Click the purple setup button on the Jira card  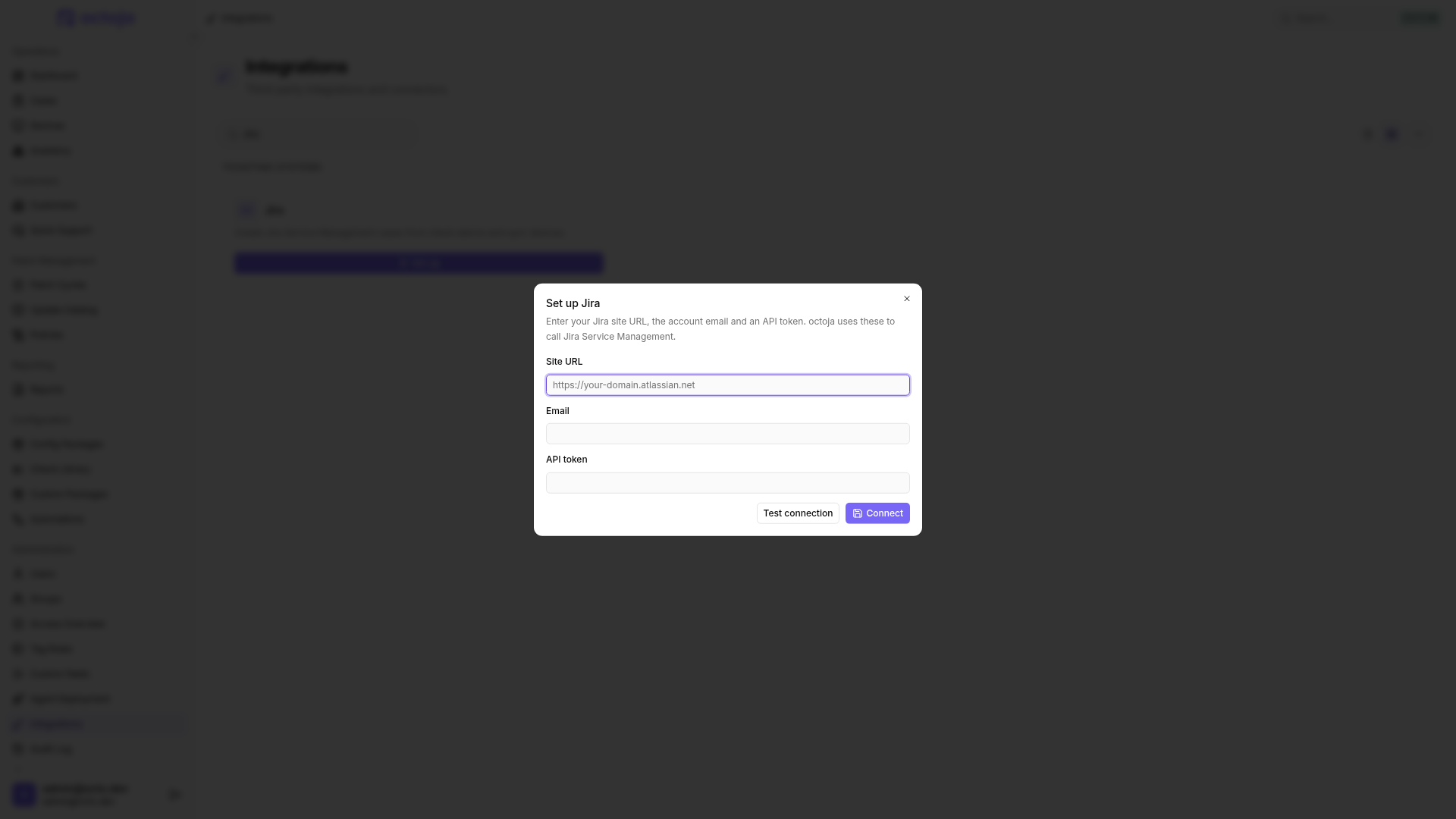tap(419, 263)
